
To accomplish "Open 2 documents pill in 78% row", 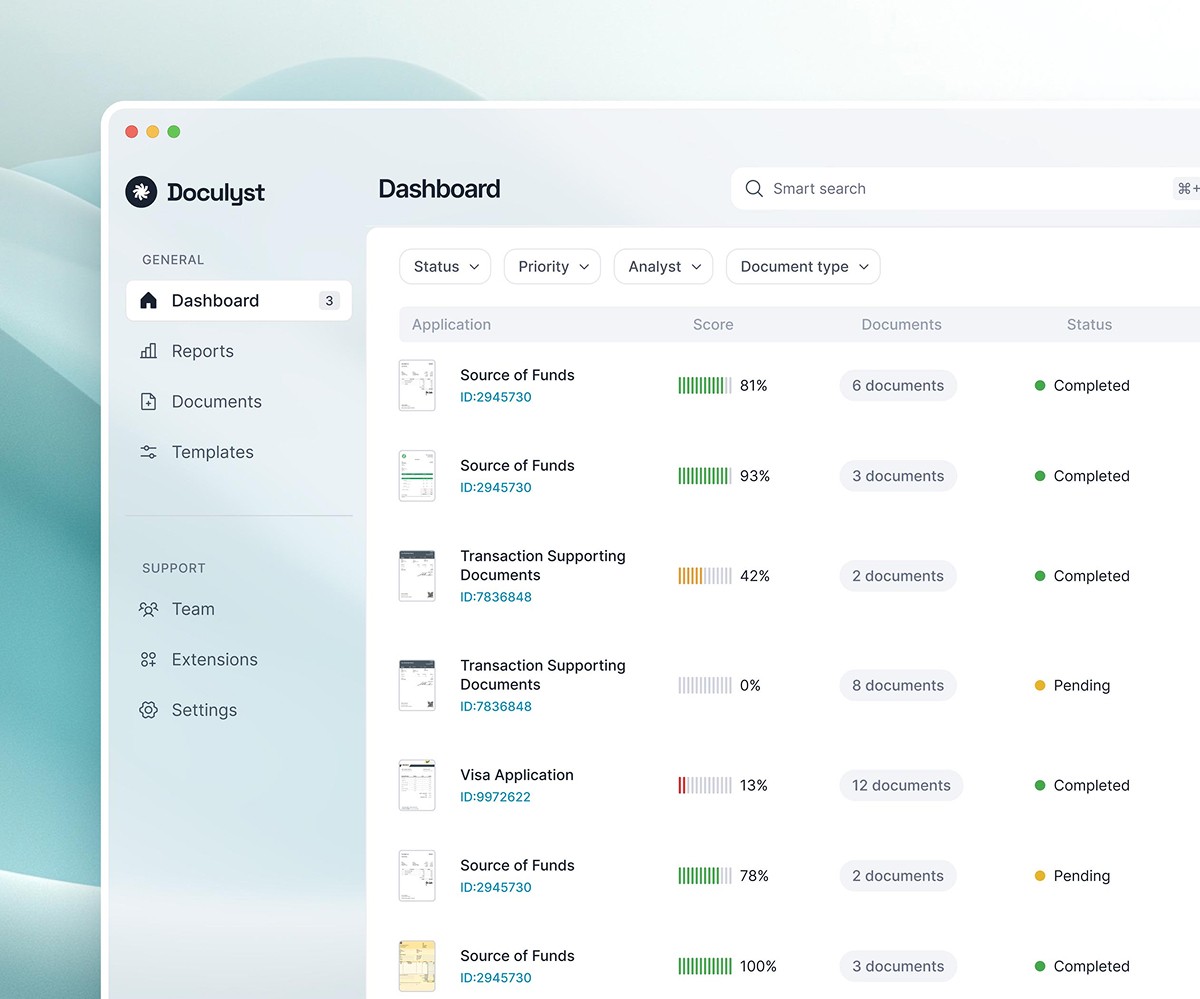I will pos(898,876).
